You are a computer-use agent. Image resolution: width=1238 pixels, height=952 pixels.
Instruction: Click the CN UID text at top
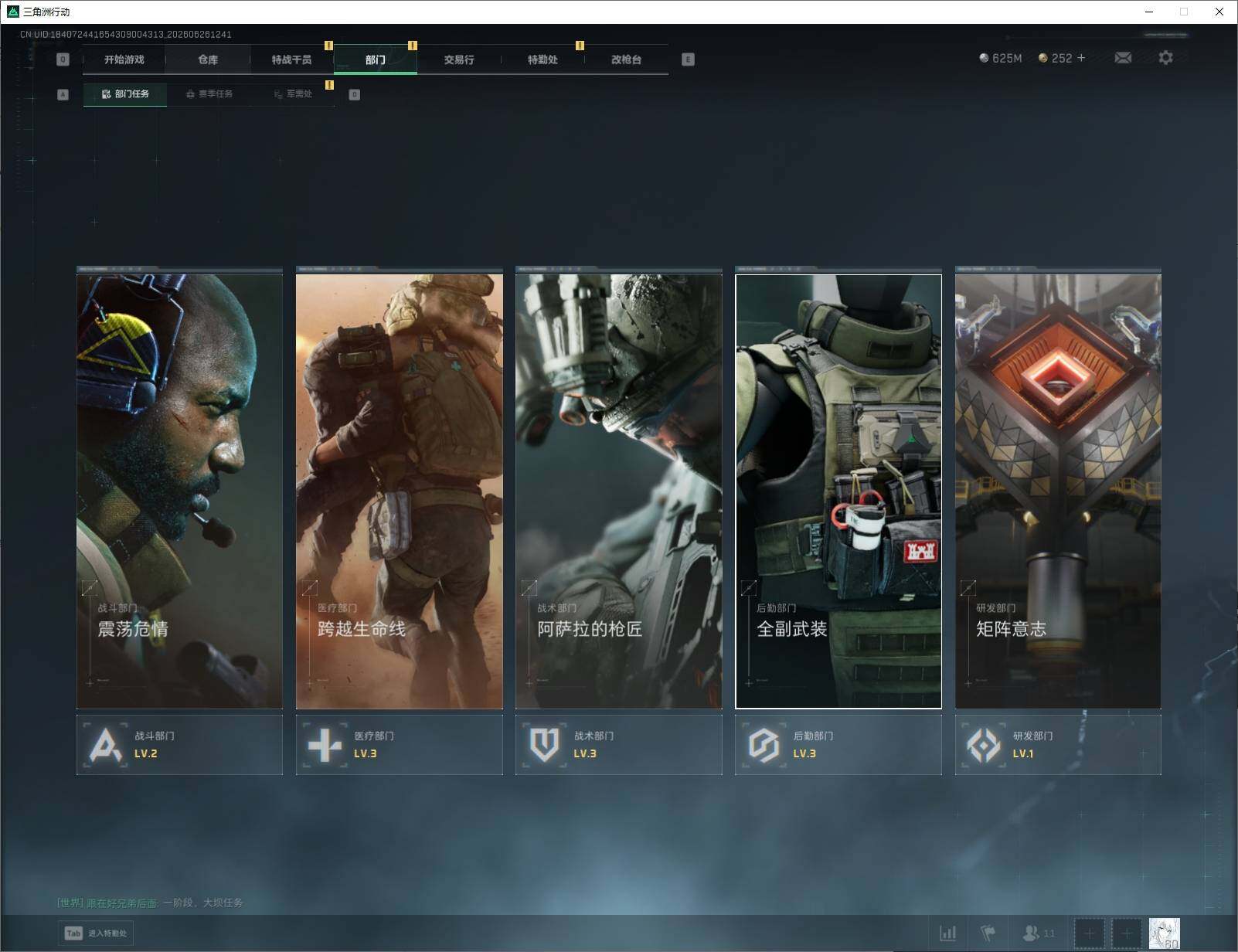[x=126, y=35]
